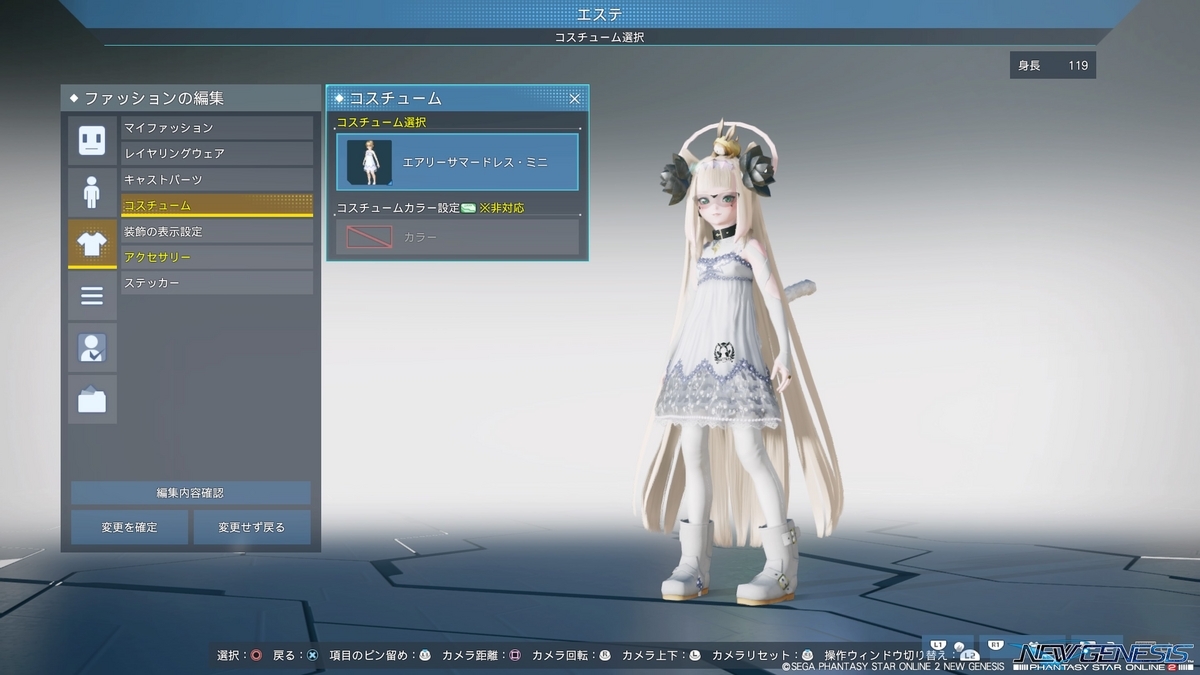The width and height of the screenshot is (1200, 675).
Task: Click the button icon beside カメラリセット
Action: (807, 656)
